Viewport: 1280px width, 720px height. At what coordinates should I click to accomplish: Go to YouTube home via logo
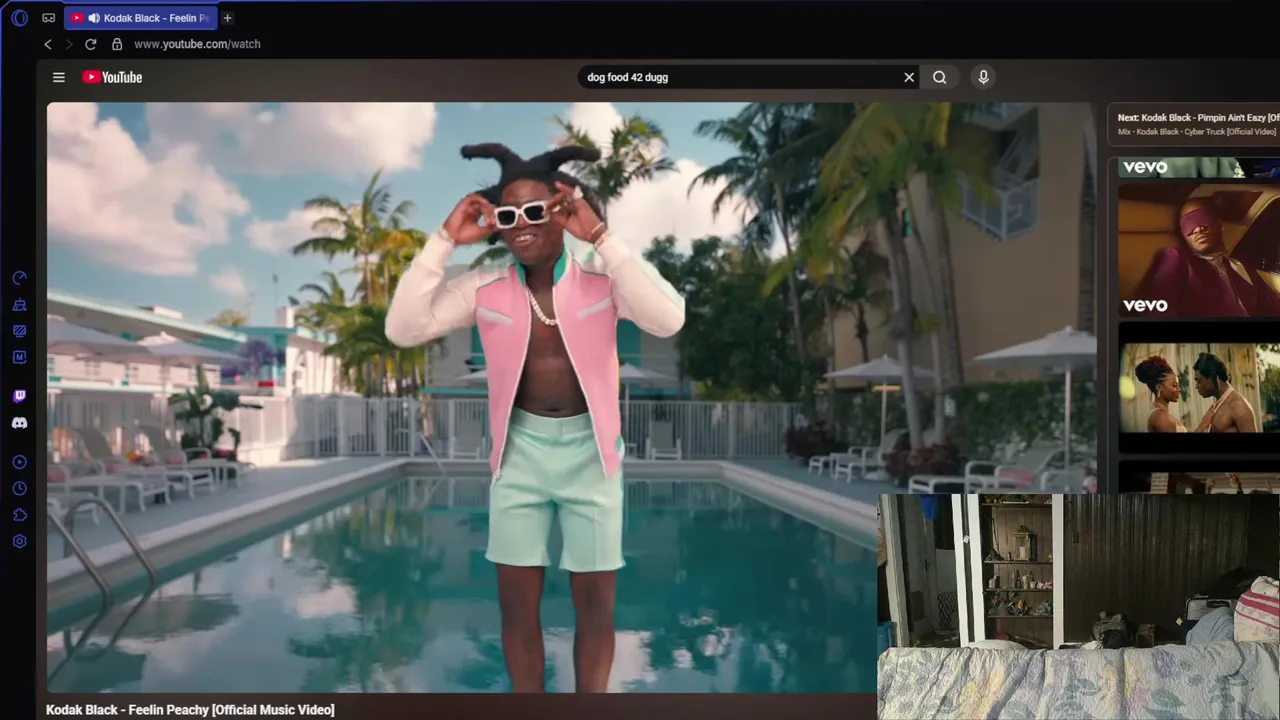pos(112,77)
